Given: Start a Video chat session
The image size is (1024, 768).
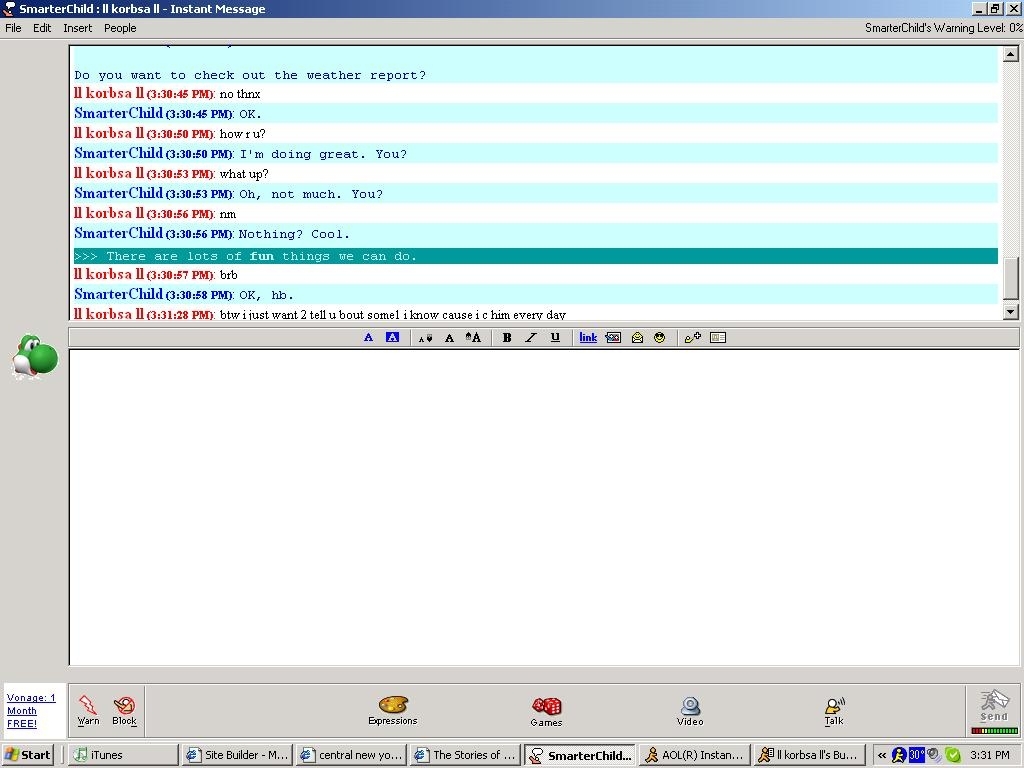Looking at the screenshot, I should tap(690, 711).
